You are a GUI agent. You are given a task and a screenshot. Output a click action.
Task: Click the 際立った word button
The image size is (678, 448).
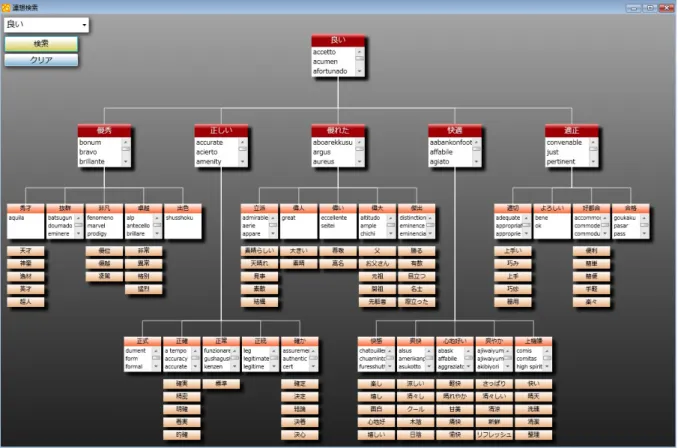[x=417, y=302]
